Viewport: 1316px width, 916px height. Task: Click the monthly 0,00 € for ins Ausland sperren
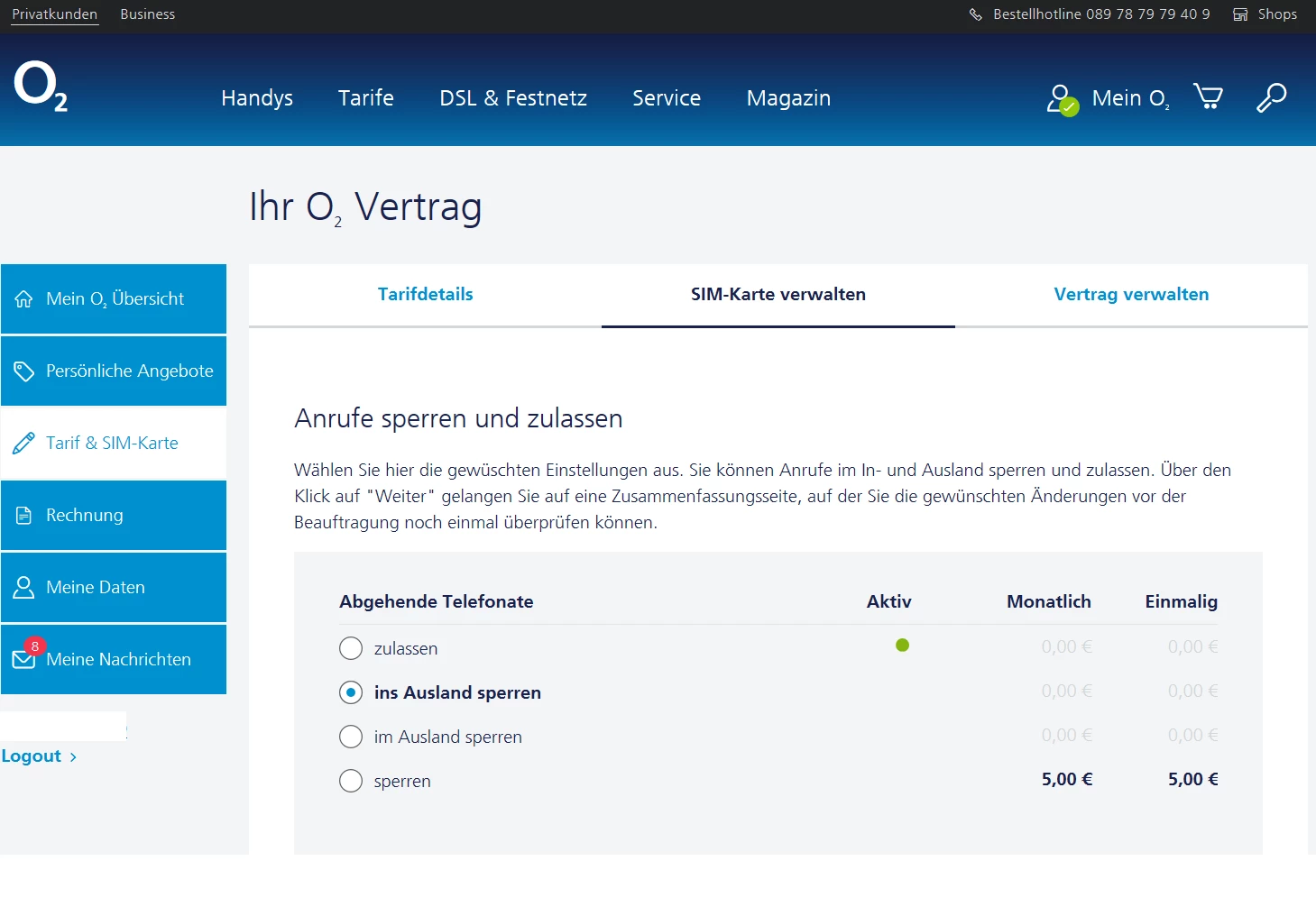[1067, 692]
